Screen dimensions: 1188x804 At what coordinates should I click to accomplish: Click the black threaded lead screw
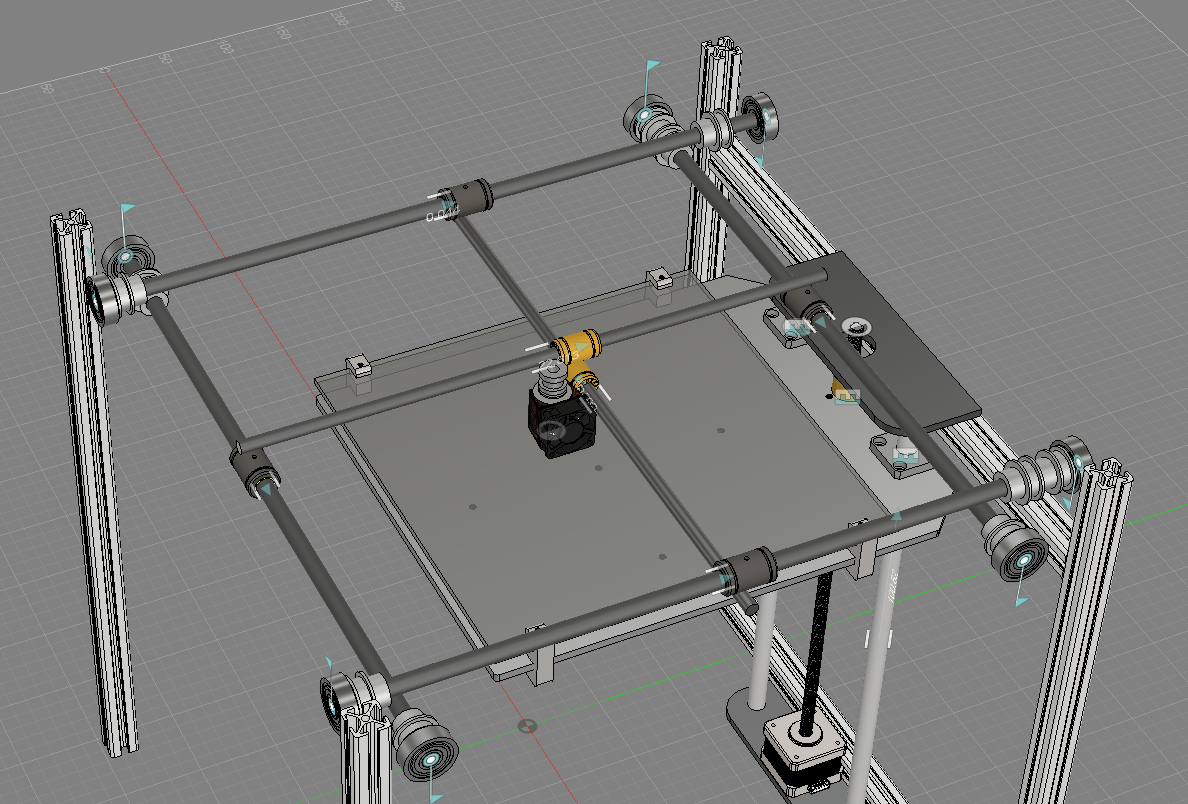[820, 640]
